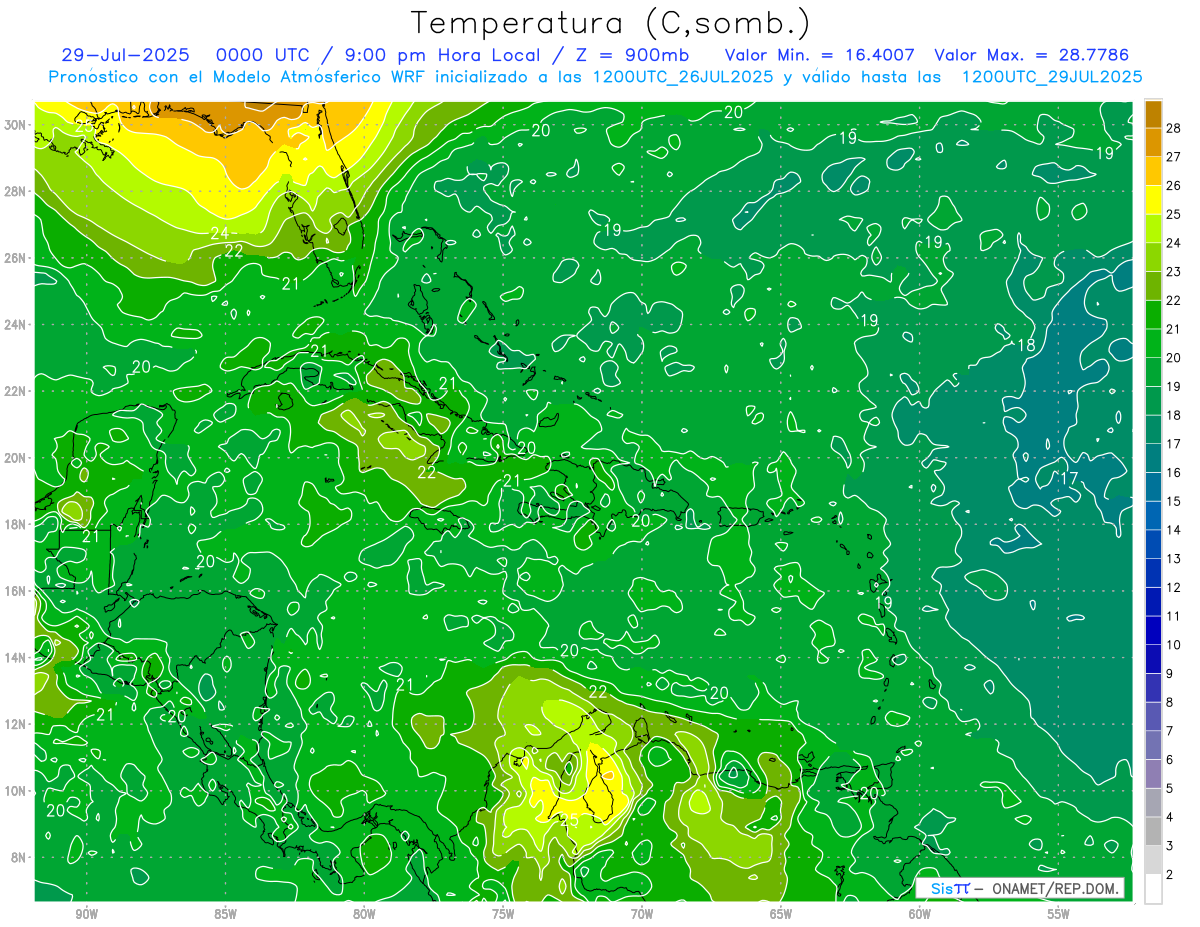Click legend value 15 on color bar
The image size is (1200, 927).
1175,501
